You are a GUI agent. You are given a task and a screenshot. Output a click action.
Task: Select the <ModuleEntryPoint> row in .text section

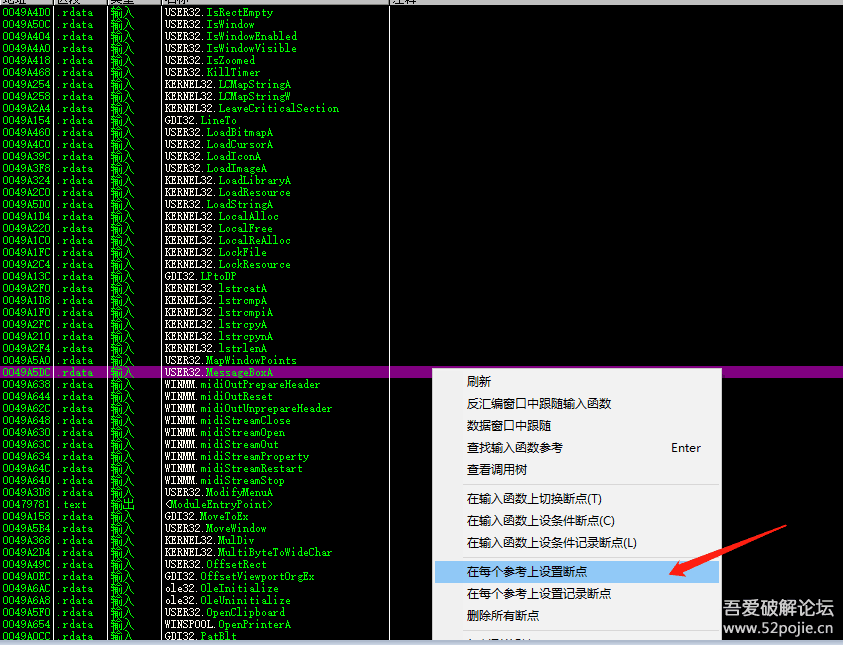coord(216,504)
